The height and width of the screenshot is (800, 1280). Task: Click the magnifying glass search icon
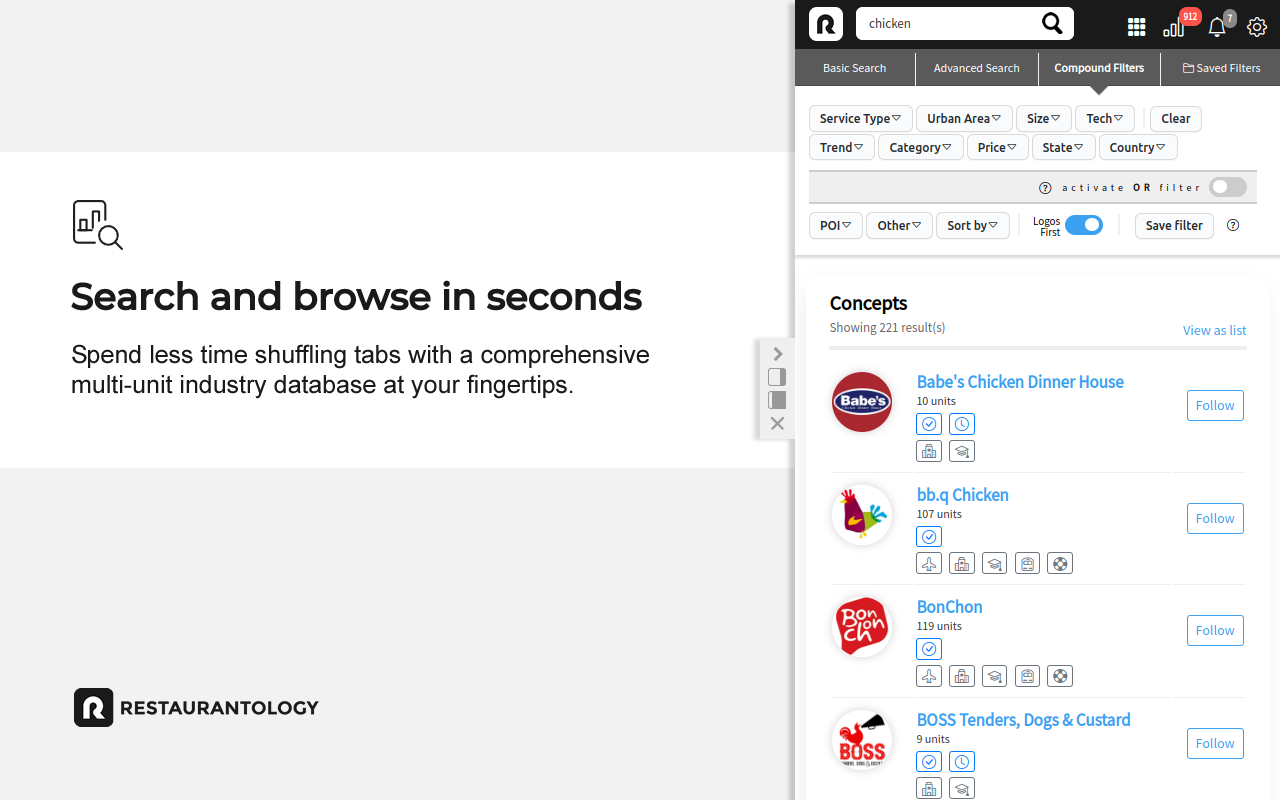click(x=1052, y=23)
